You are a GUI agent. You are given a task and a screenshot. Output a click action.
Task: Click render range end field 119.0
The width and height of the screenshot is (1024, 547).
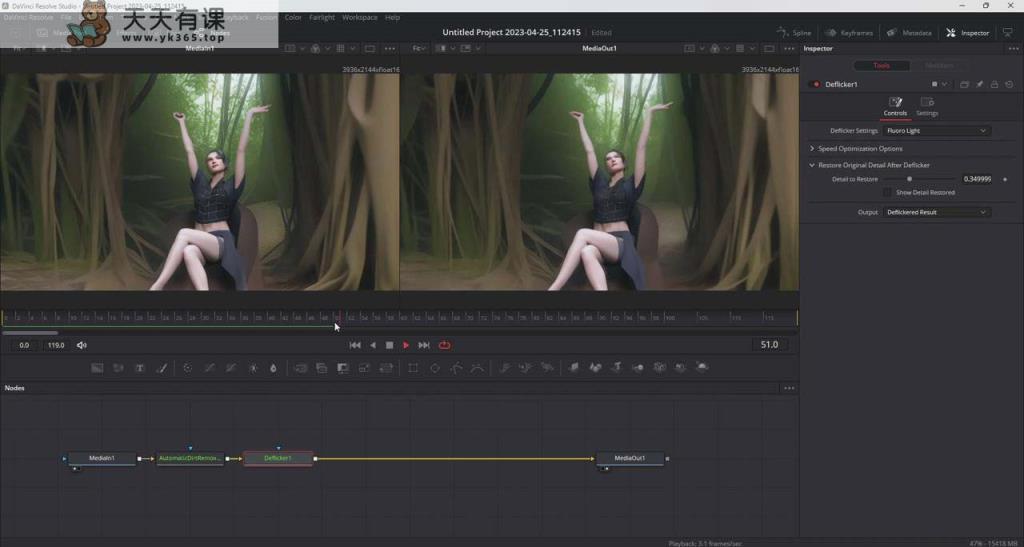[56, 345]
